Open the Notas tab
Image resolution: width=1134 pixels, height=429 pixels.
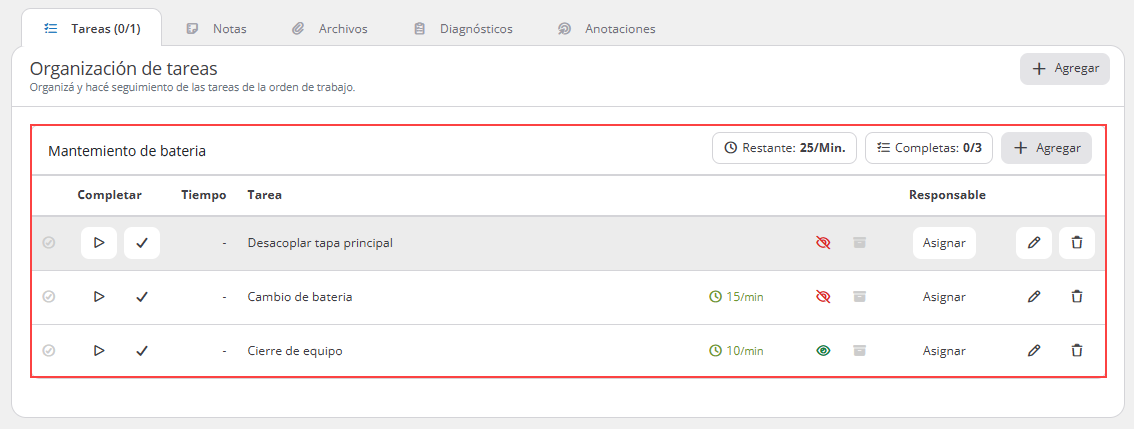click(x=217, y=29)
